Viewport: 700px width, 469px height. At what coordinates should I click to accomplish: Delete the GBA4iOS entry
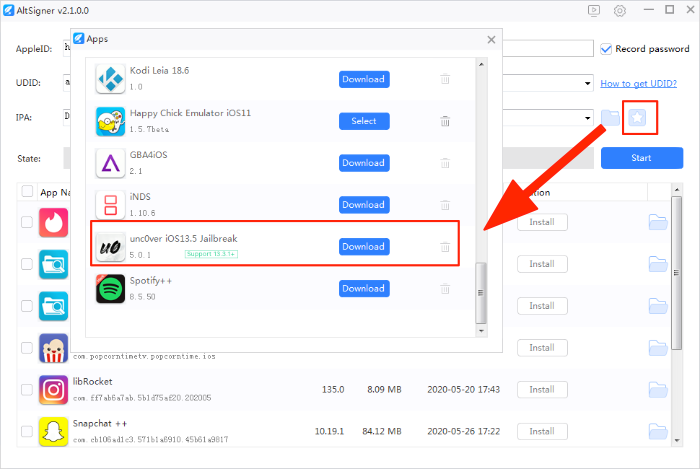445,163
